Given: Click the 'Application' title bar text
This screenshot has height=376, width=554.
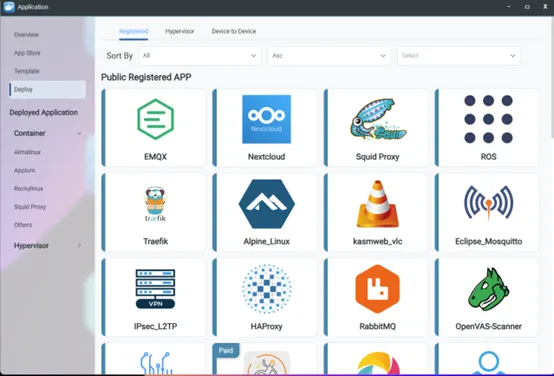Looking at the screenshot, I should 33,7.
